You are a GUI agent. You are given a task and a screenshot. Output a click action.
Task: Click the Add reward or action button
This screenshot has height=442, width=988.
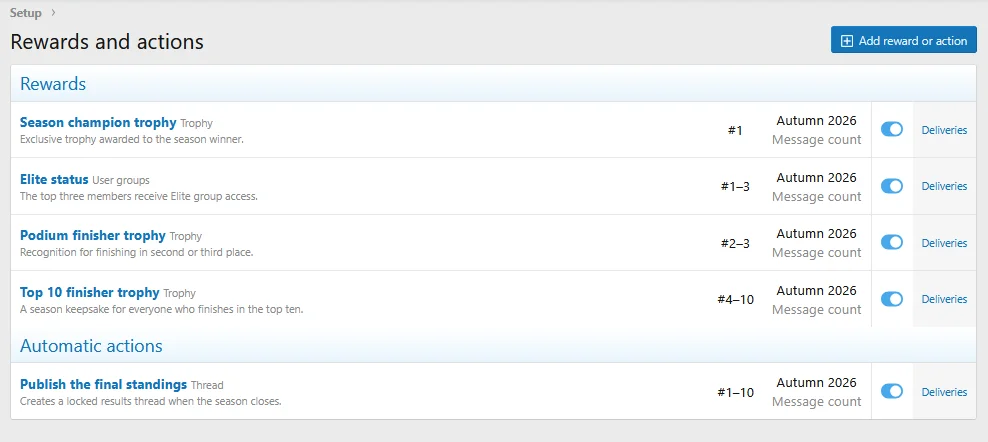click(x=904, y=40)
